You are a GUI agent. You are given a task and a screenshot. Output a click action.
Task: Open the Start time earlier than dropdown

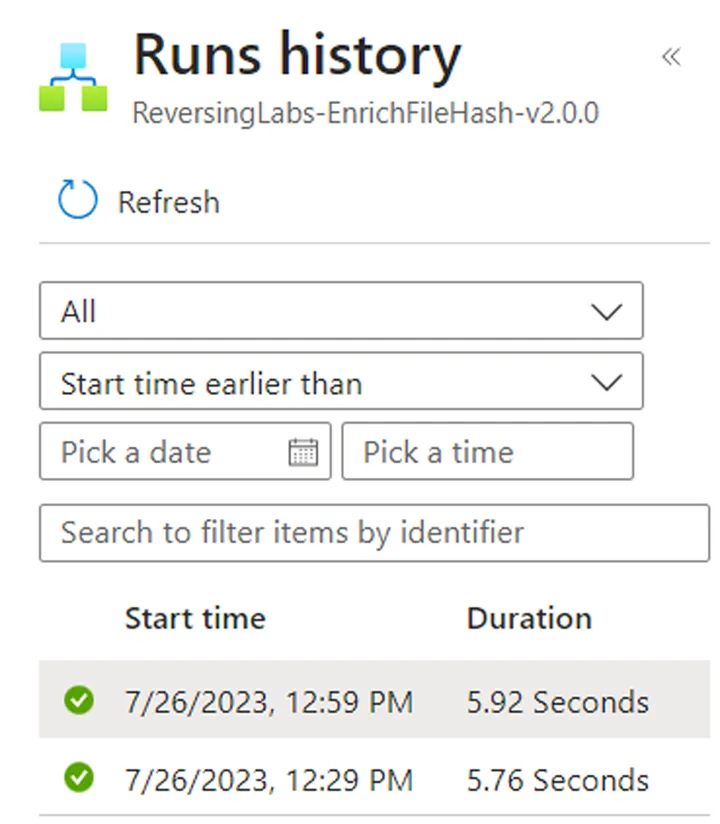pyautogui.click(x=341, y=381)
